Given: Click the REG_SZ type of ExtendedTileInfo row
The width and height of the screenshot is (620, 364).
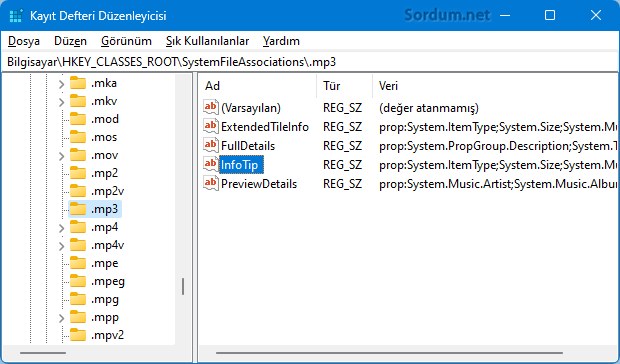Looking at the screenshot, I should click(342, 127).
